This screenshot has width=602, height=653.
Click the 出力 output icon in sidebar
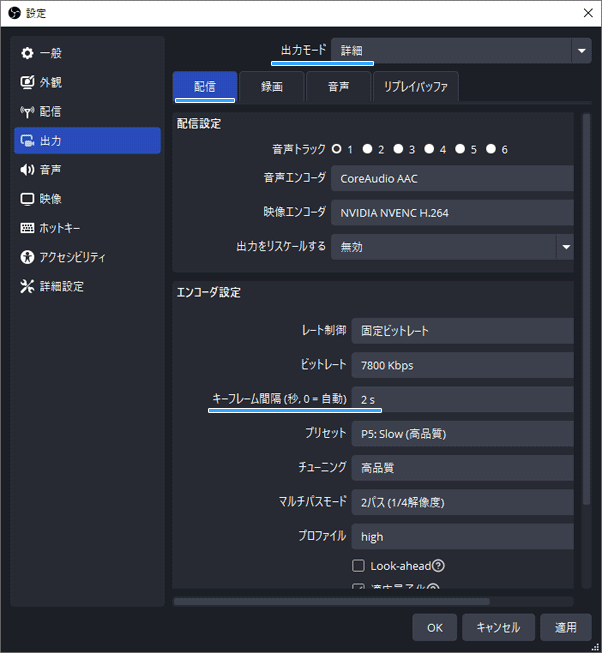(x=27, y=141)
